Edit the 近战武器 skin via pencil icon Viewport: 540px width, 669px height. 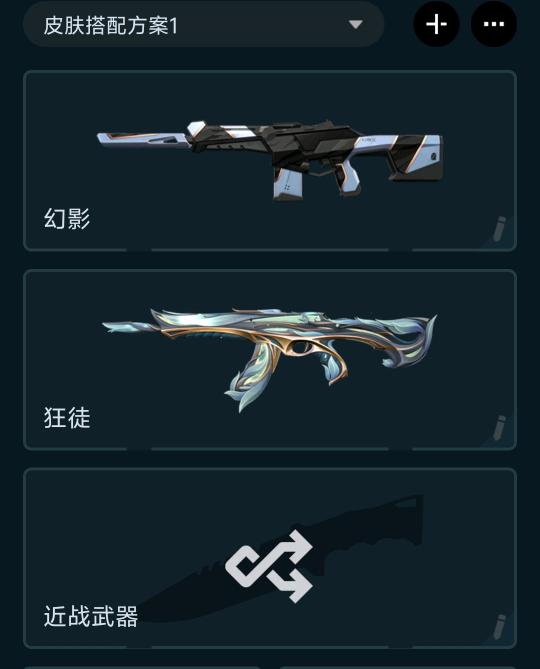coord(499,626)
